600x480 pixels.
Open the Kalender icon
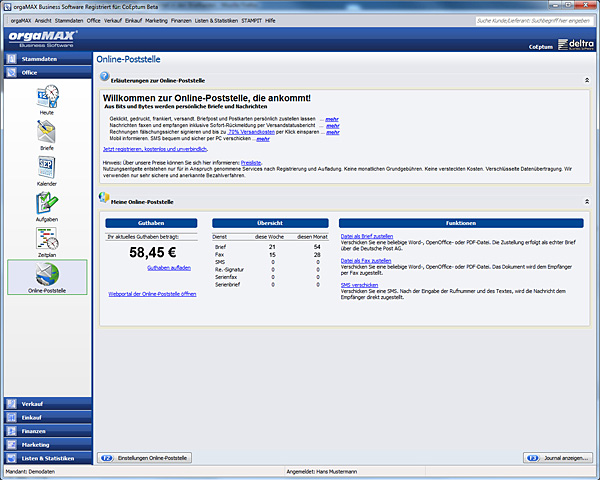(47, 171)
